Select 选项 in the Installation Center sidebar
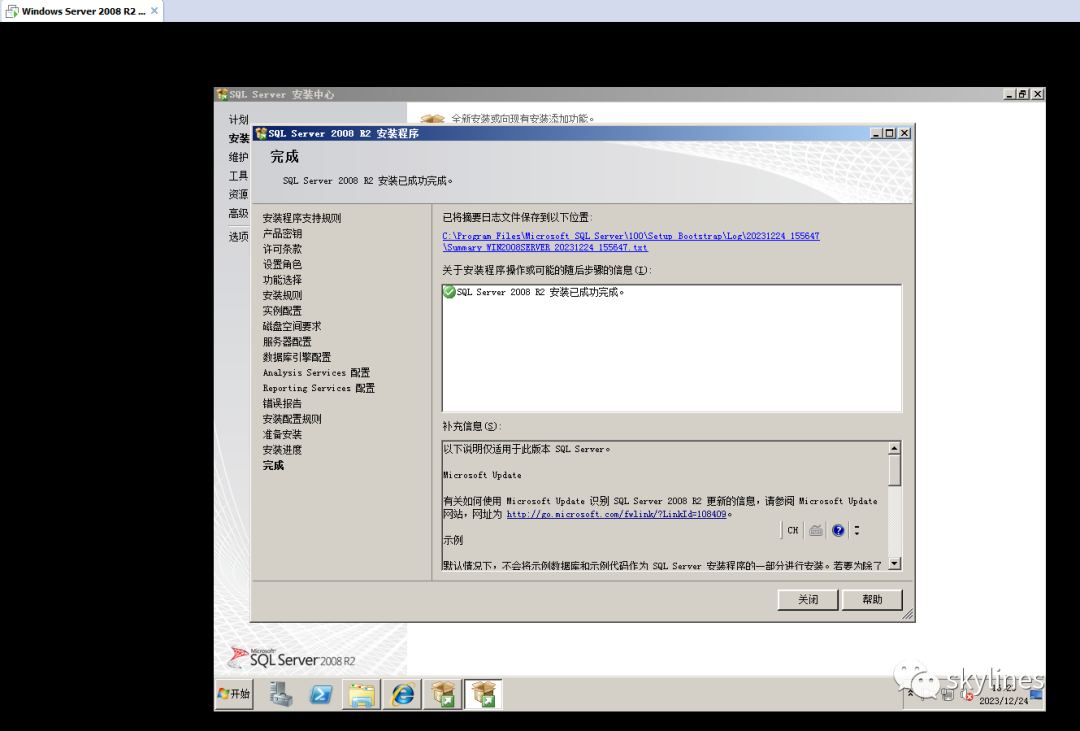The image size is (1080, 731). click(x=238, y=237)
